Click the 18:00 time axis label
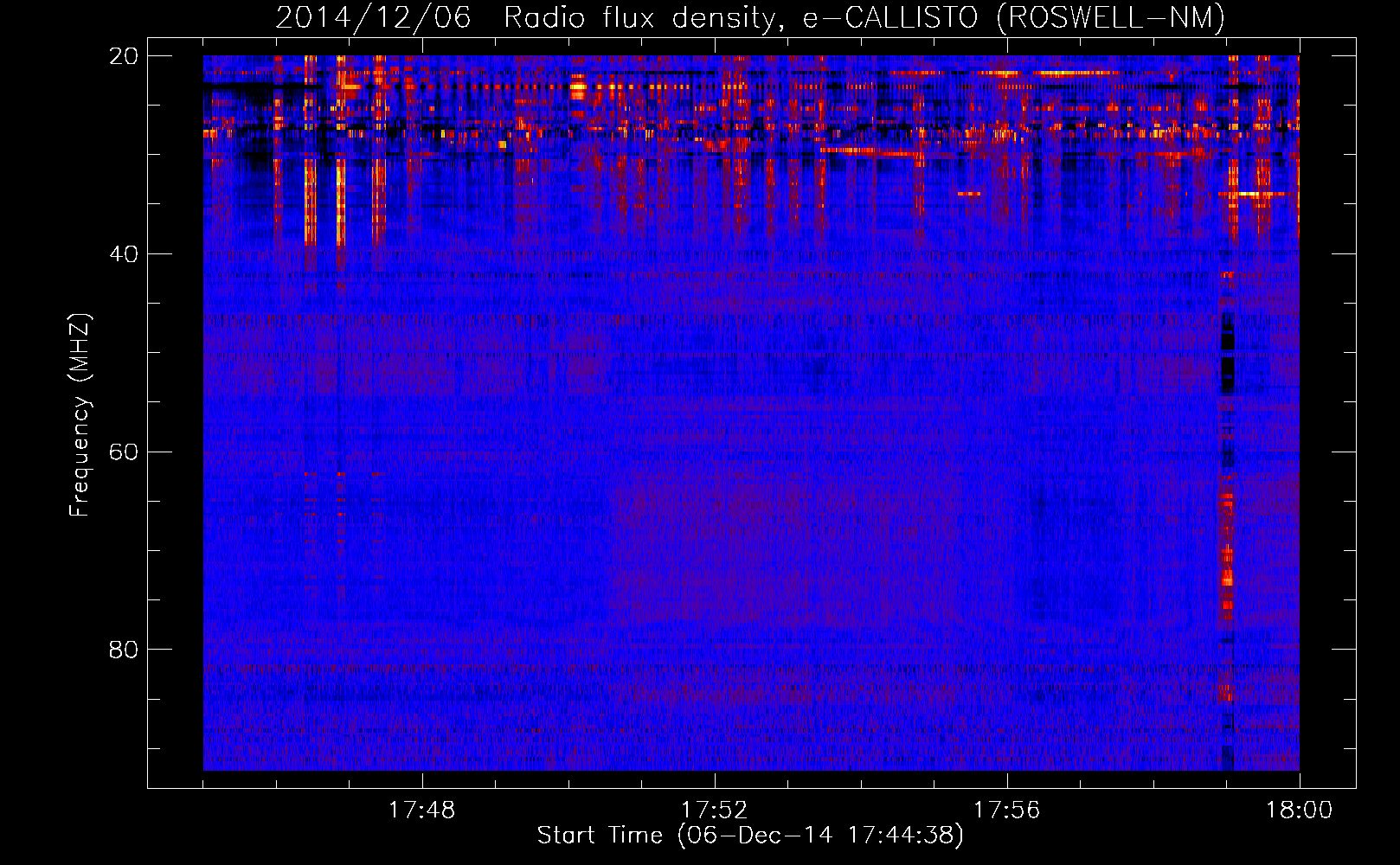 (1299, 811)
